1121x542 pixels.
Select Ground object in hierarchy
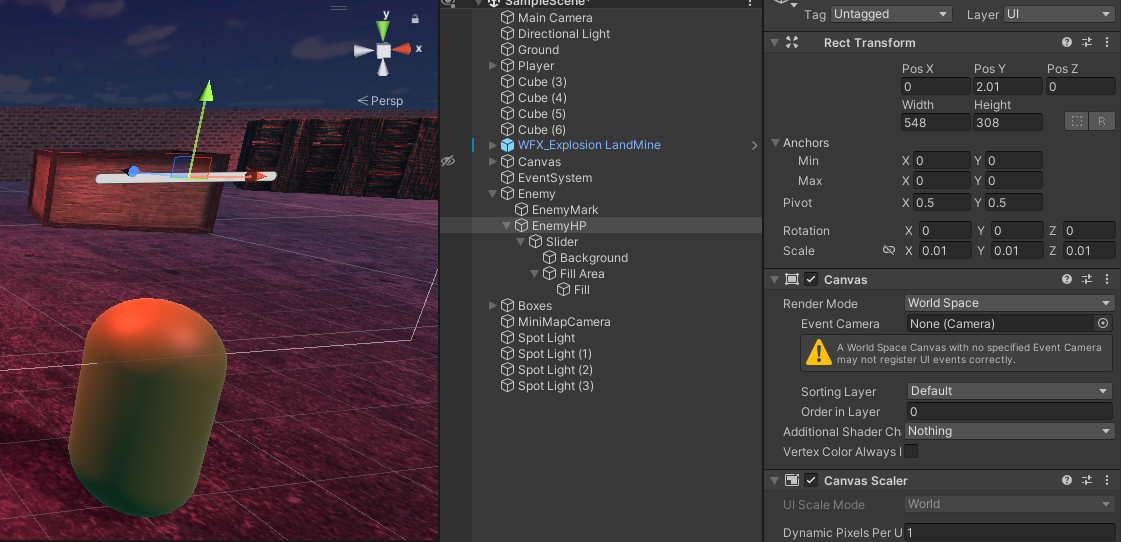(x=538, y=49)
